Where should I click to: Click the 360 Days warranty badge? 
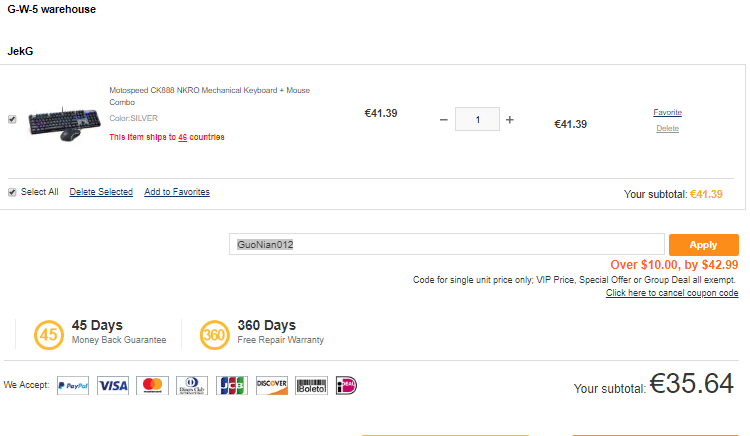[214, 335]
